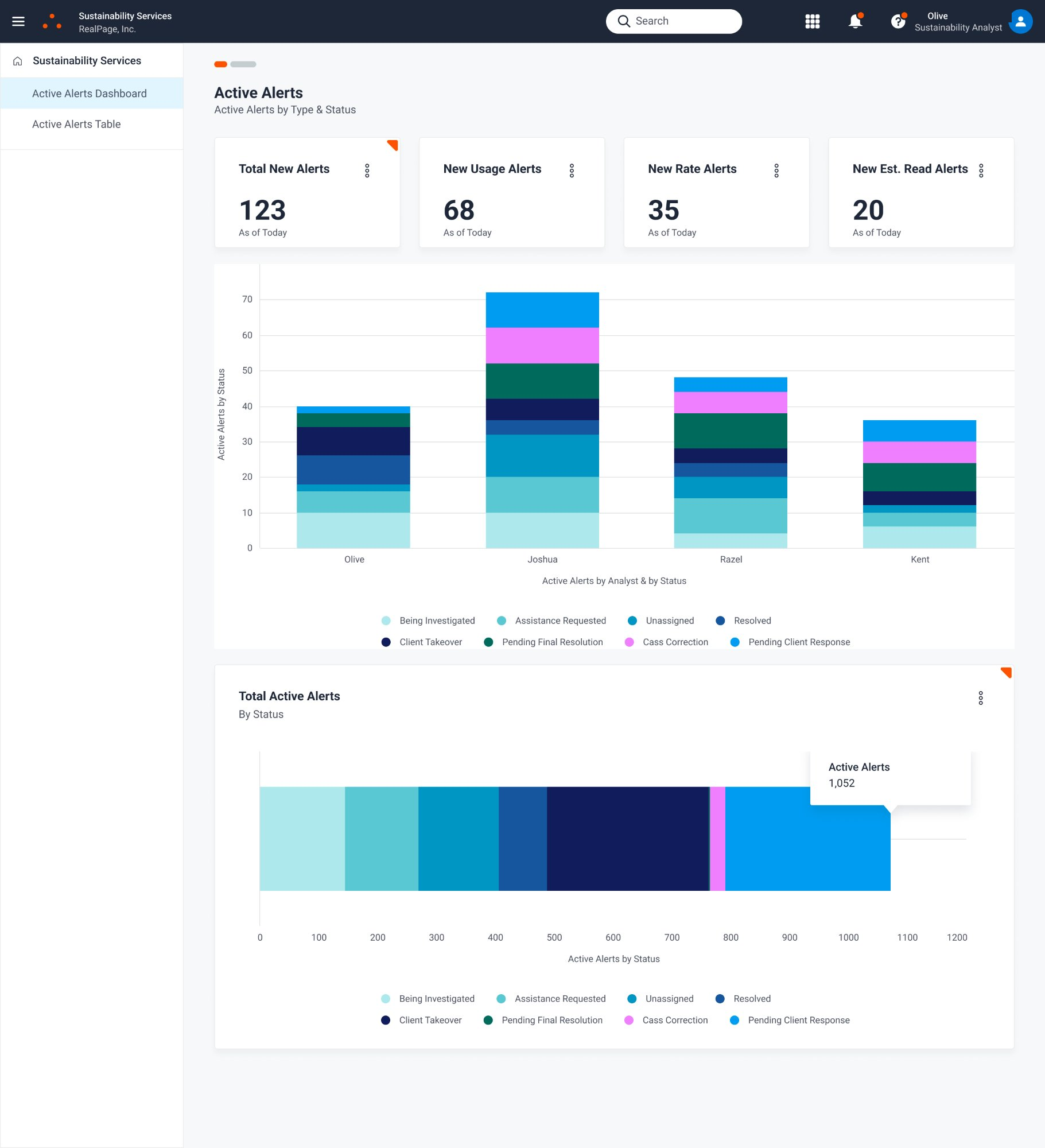
Task: Switch to the Active Alerts Table page
Action: (77, 124)
